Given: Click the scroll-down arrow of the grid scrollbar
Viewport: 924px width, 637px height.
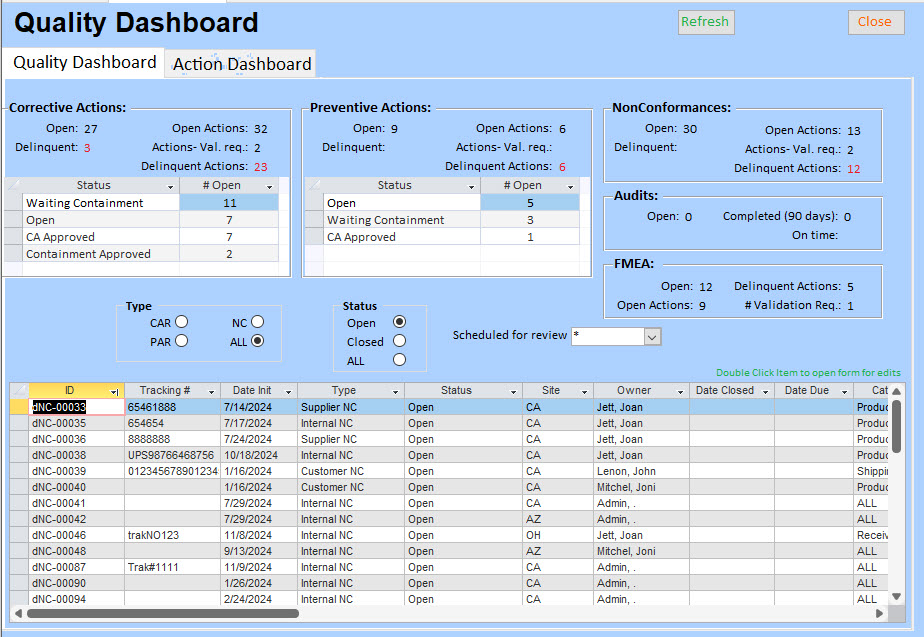Looking at the screenshot, I should (896, 599).
